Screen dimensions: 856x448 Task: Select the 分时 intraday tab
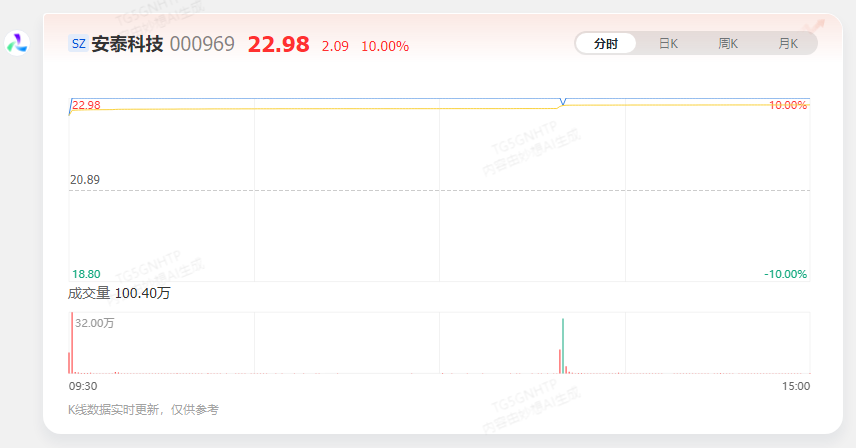[606, 44]
